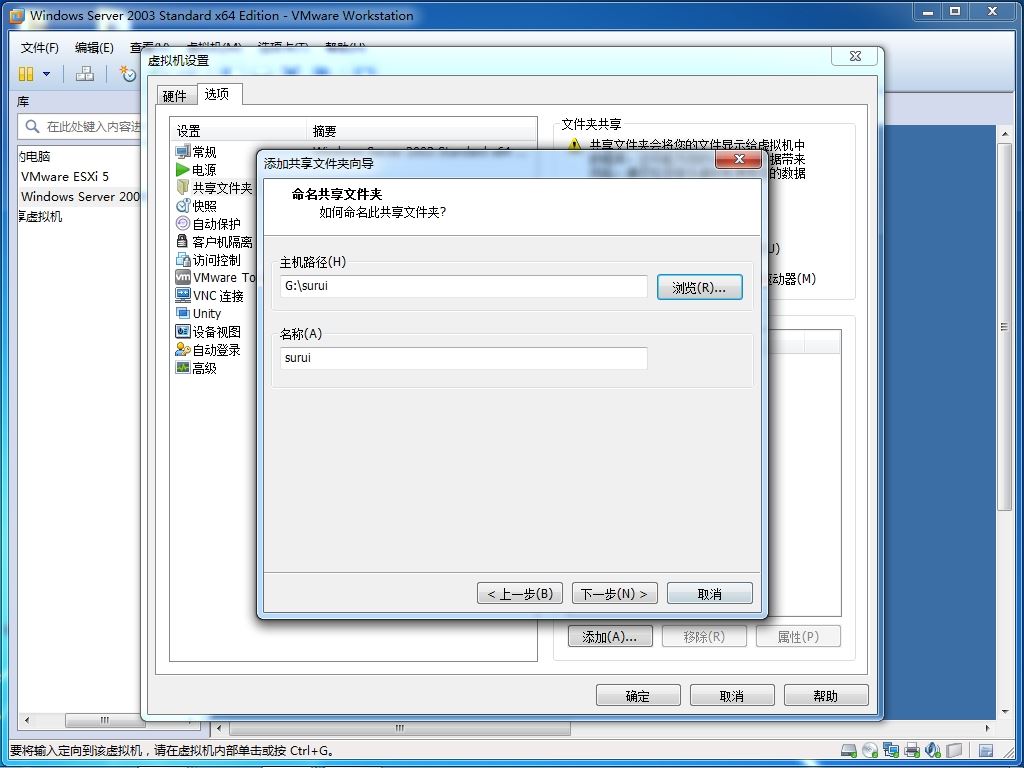1024x768 pixels.
Task: Click the Ctrl+G hint text in the status bar
Action: pos(172,750)
